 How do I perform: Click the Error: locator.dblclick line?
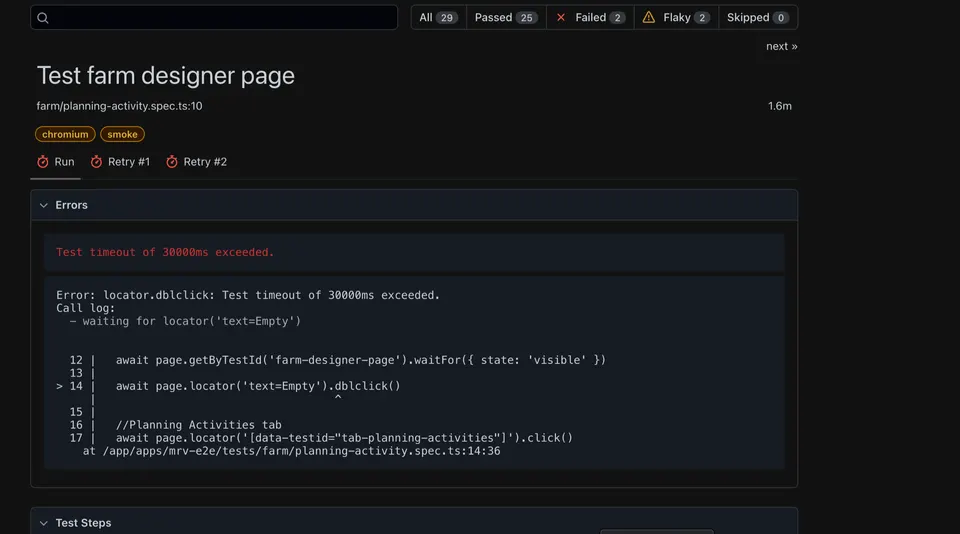tap(248, 295)
